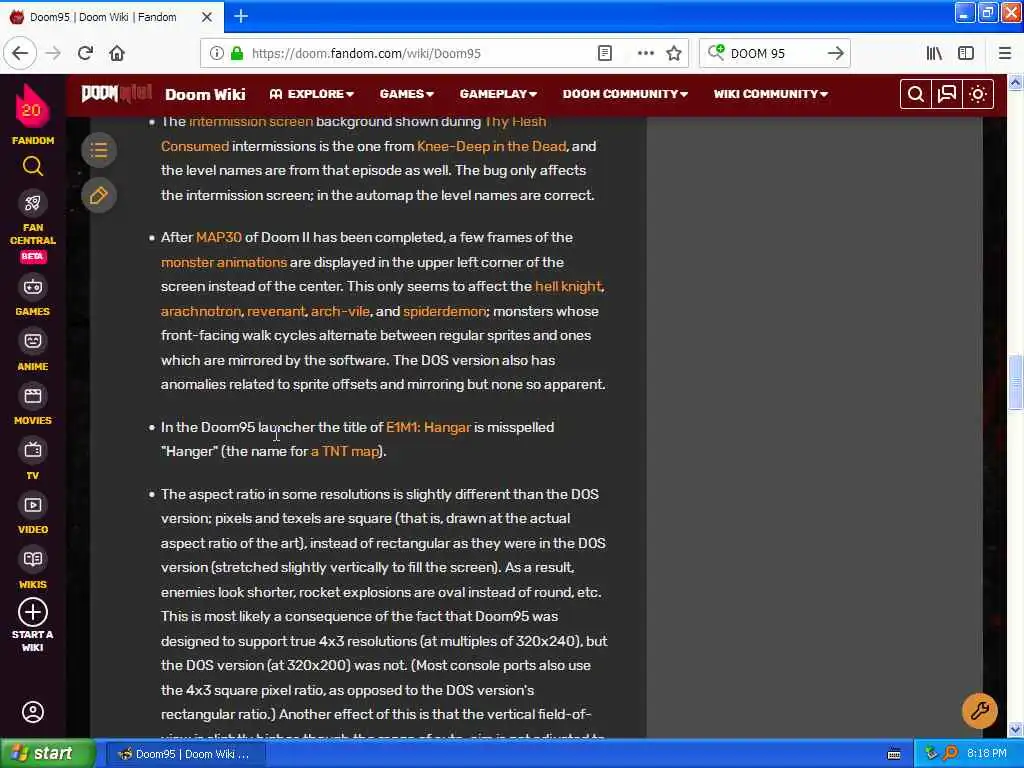1024x768 pixels.
Task: Click the page scroll up arrow
Action: click(x=1015, y=82)
